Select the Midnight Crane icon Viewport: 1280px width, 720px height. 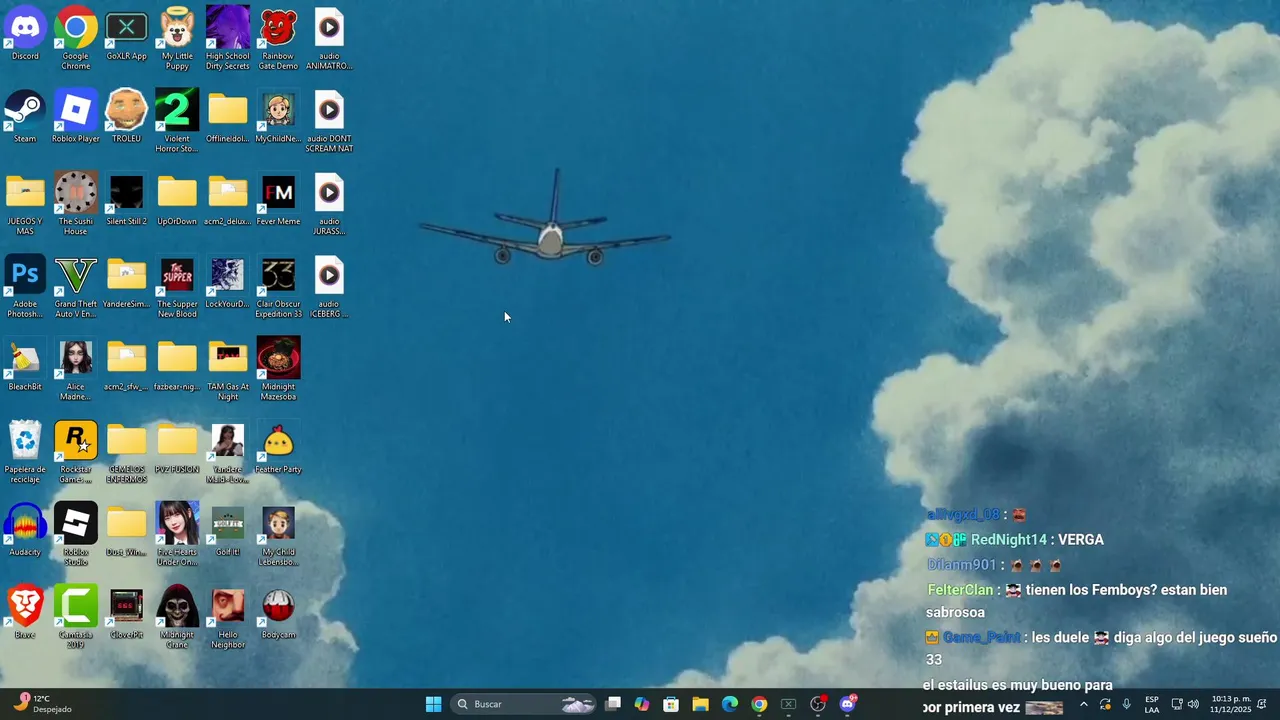pyautogui.click(x=177, y=617)
